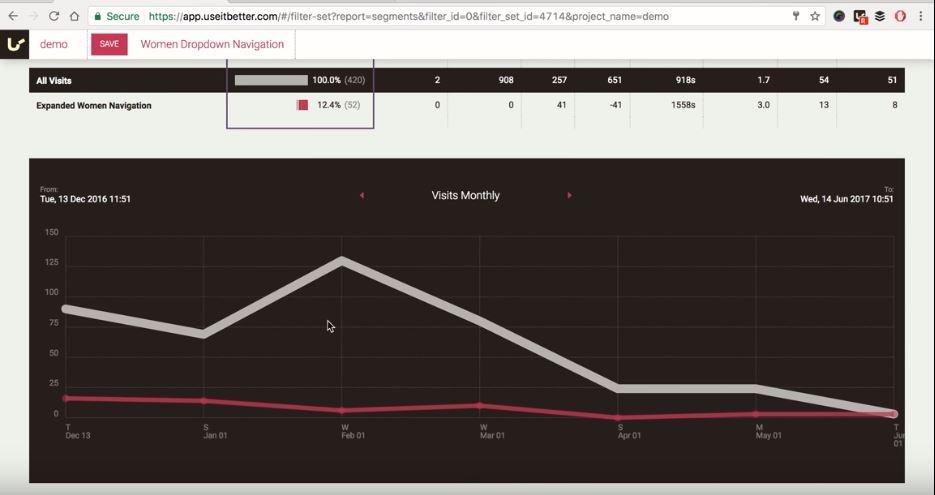This screenshot has height=495, width=935.
Task: Click the UseItBetter logo icon
Action: click(x=14, y=44)
